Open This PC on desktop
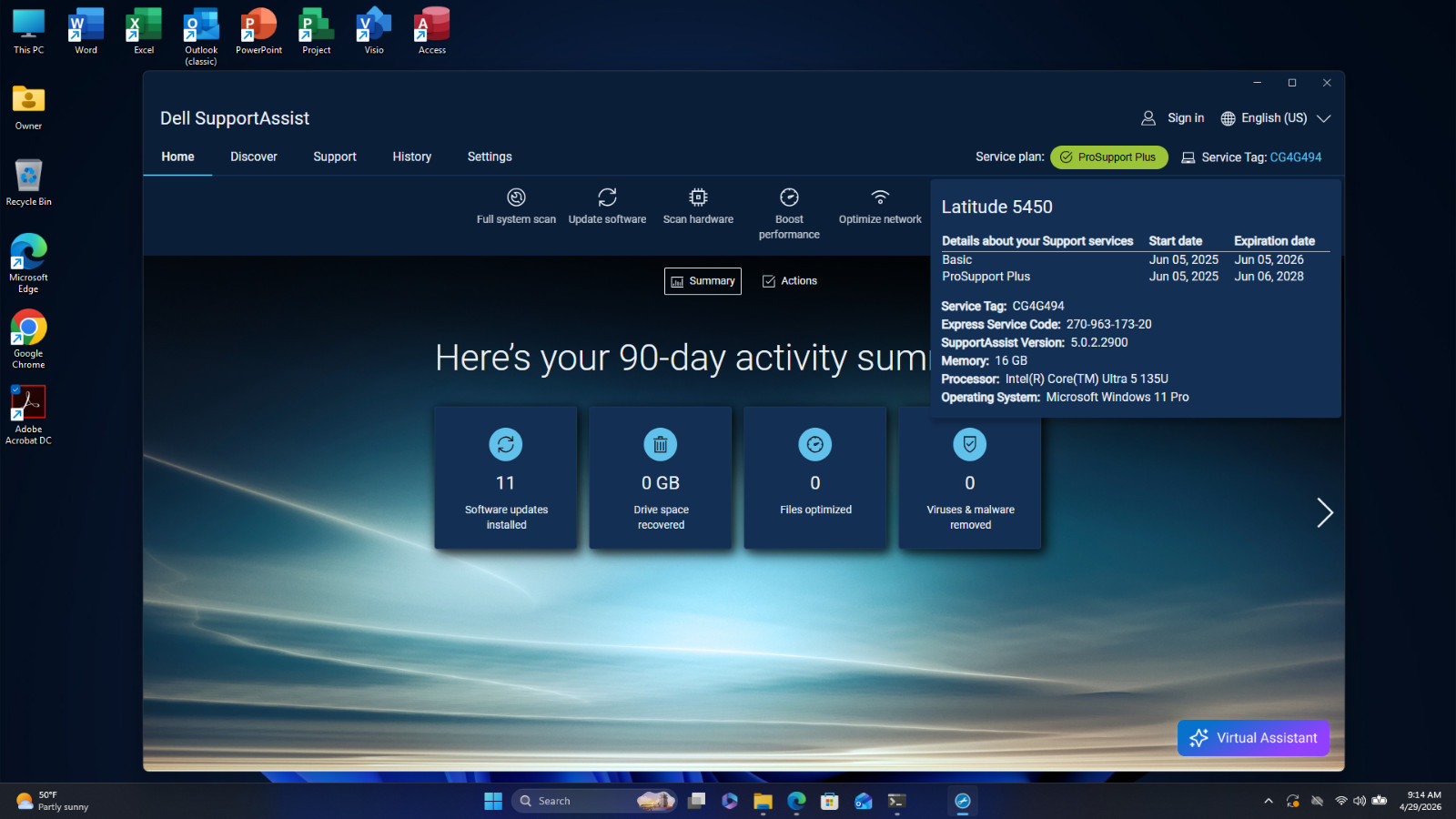This screenshot has width=1456, height=819. click(28, 33)
